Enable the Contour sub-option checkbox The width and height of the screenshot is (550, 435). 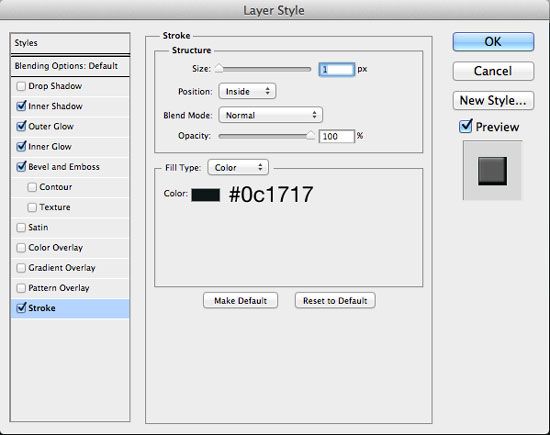32,187
